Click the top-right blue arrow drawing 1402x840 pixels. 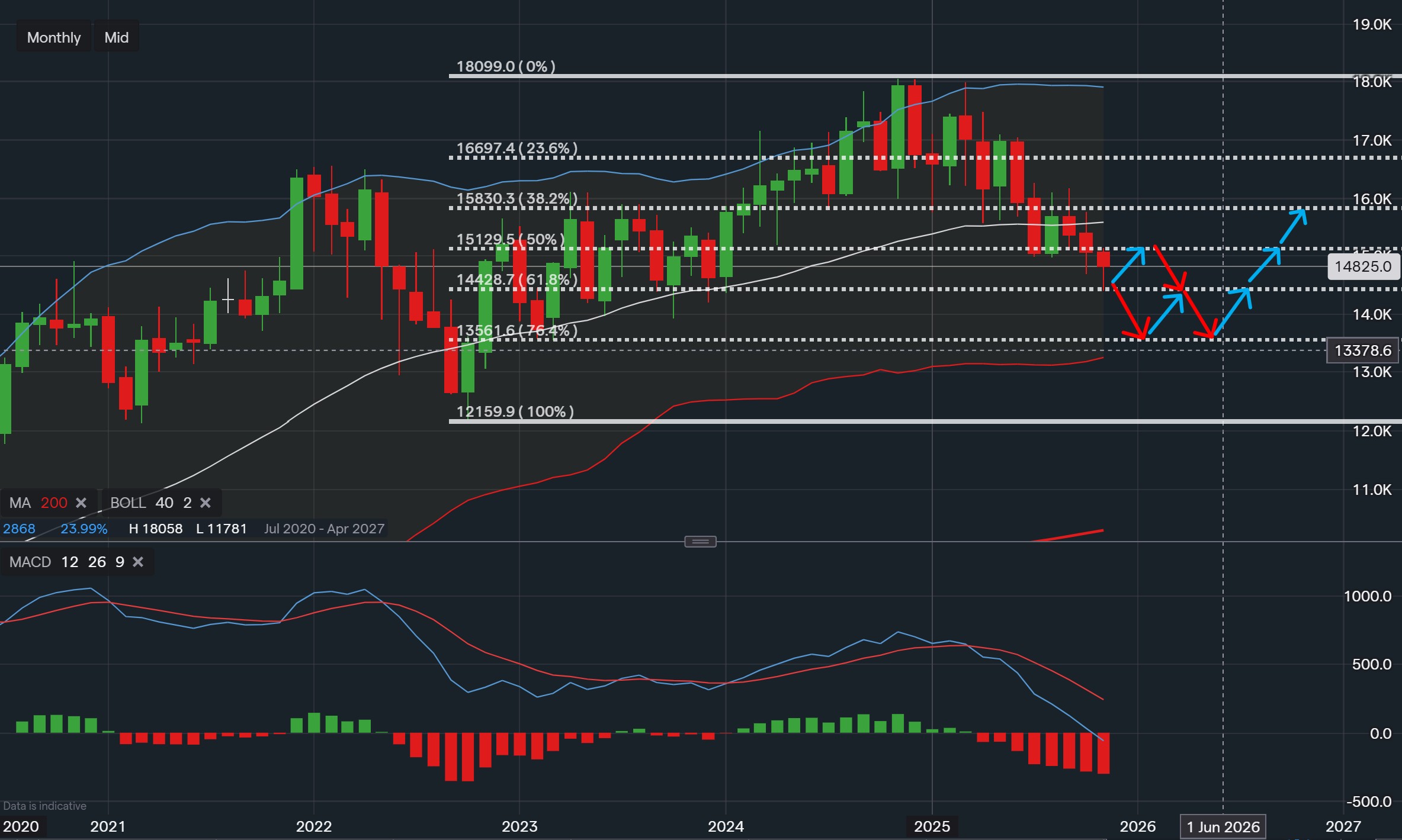tap(1293, 226)
